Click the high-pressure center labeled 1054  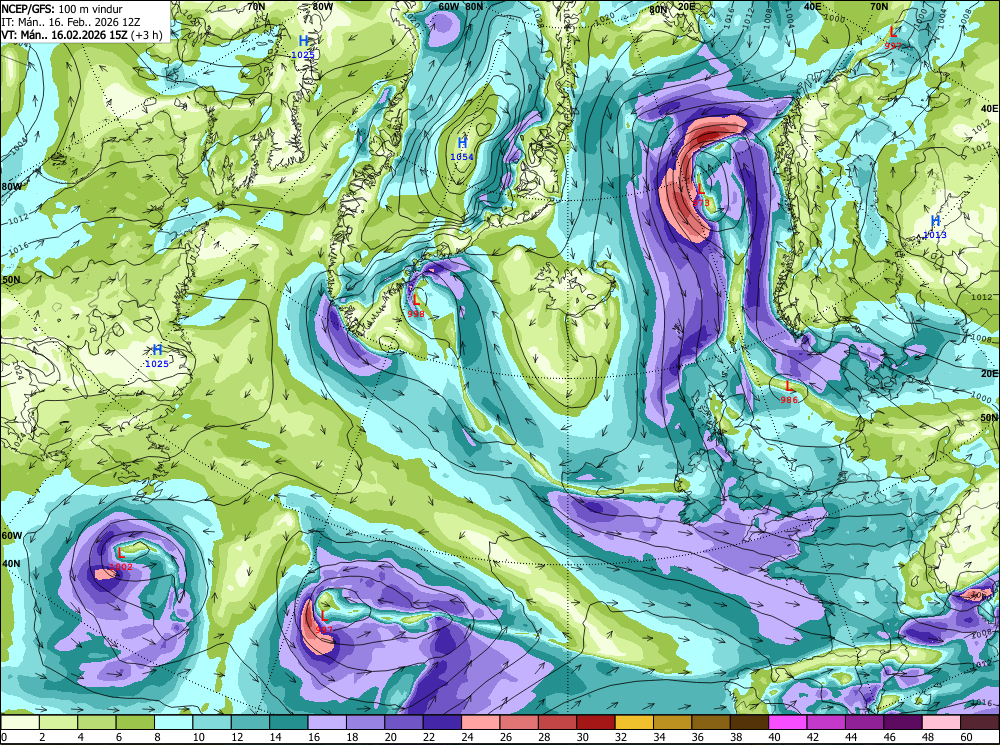tap(462, 148)
